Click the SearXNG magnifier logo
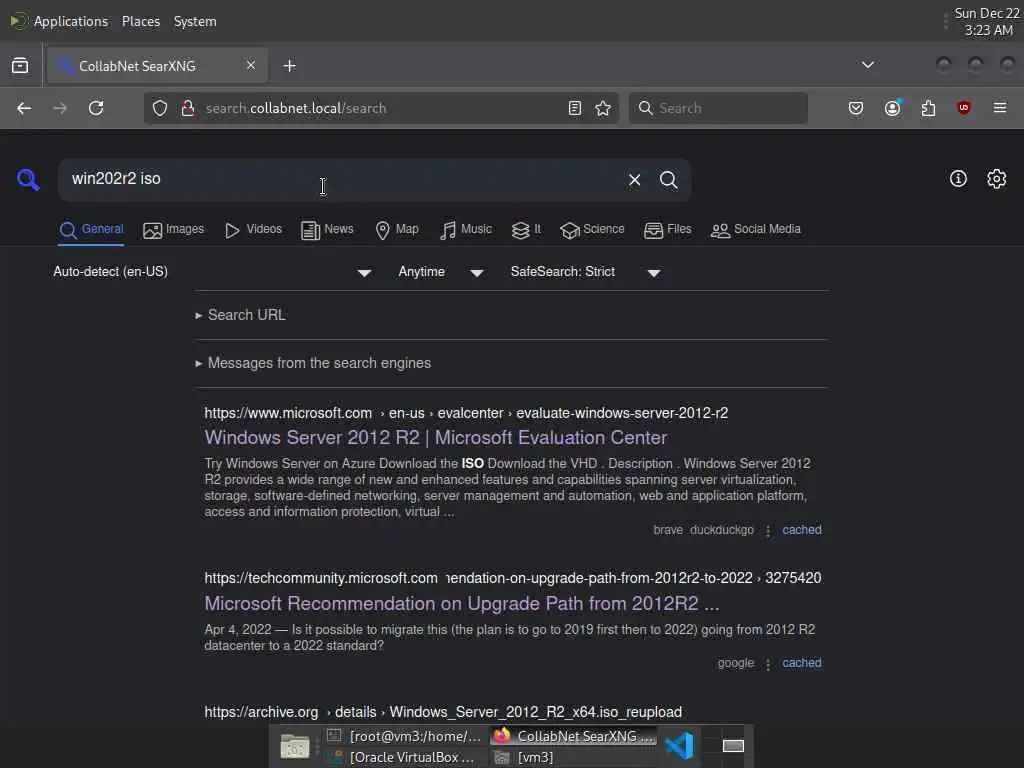The image size is (1024, 768). [x=28, y=180]
